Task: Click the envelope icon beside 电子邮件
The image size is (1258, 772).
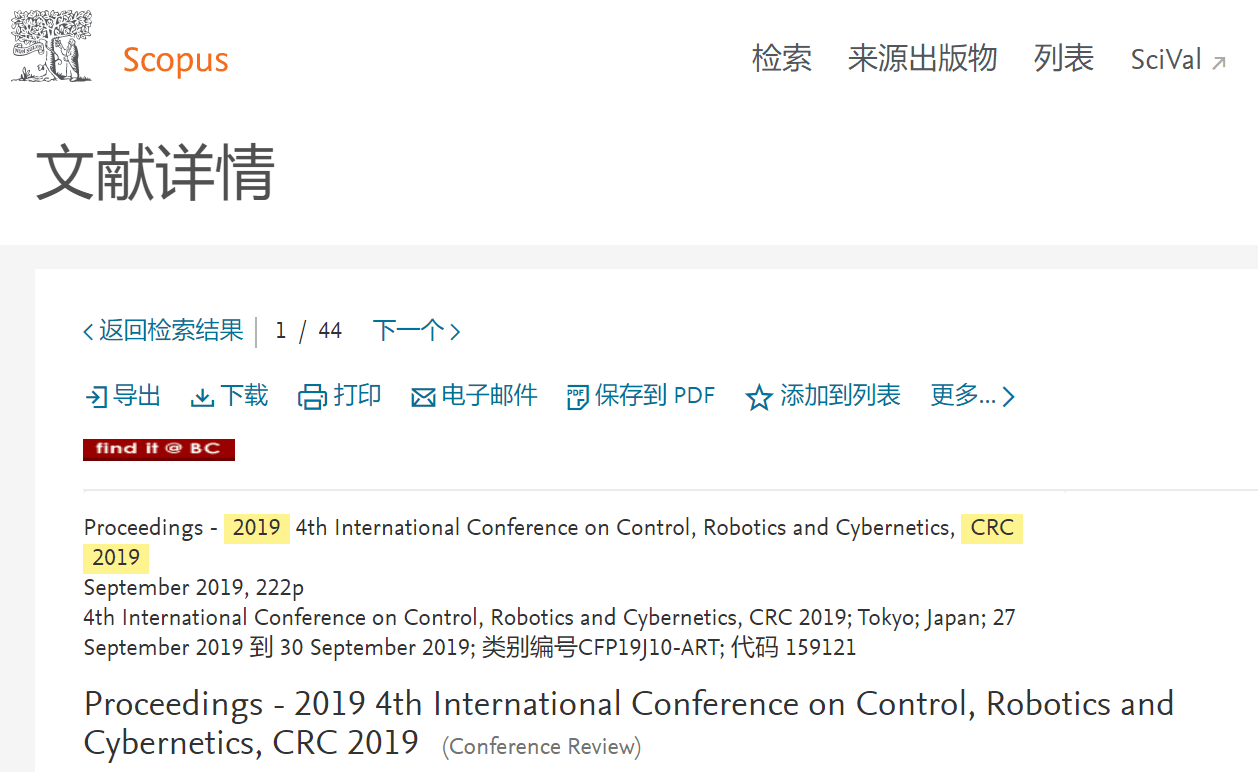Action: pos(423,398)
